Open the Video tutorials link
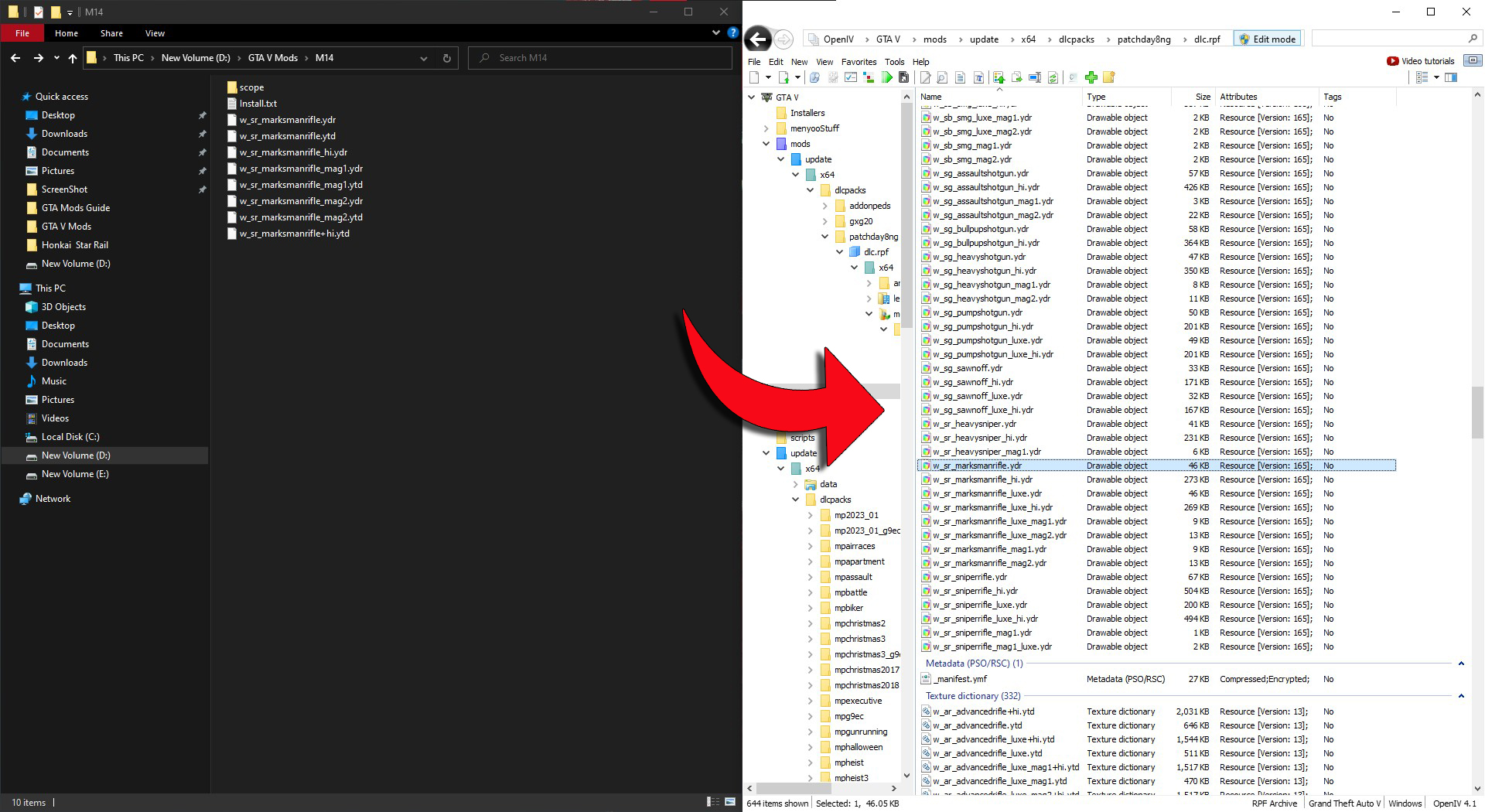Viewport: 1485px width, 812px height. point(1420,61)
